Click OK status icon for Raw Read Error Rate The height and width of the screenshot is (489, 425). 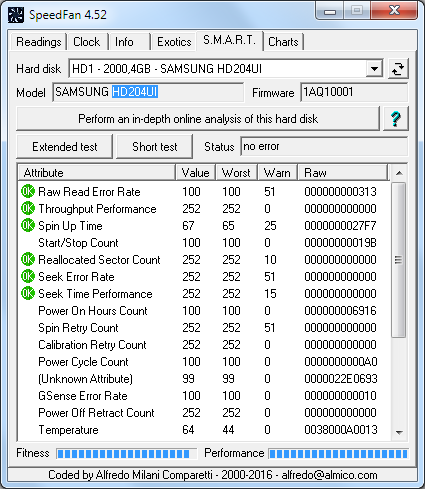28,191
